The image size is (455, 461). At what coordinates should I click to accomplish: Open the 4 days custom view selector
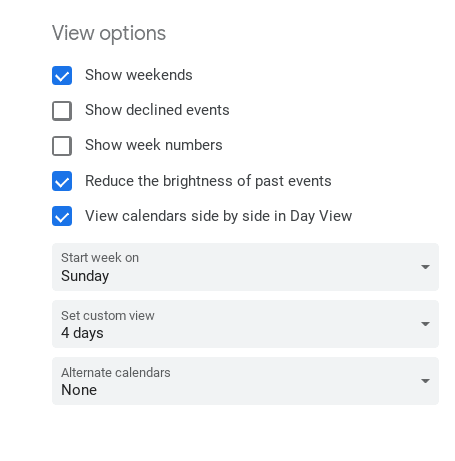pos(245,324)
